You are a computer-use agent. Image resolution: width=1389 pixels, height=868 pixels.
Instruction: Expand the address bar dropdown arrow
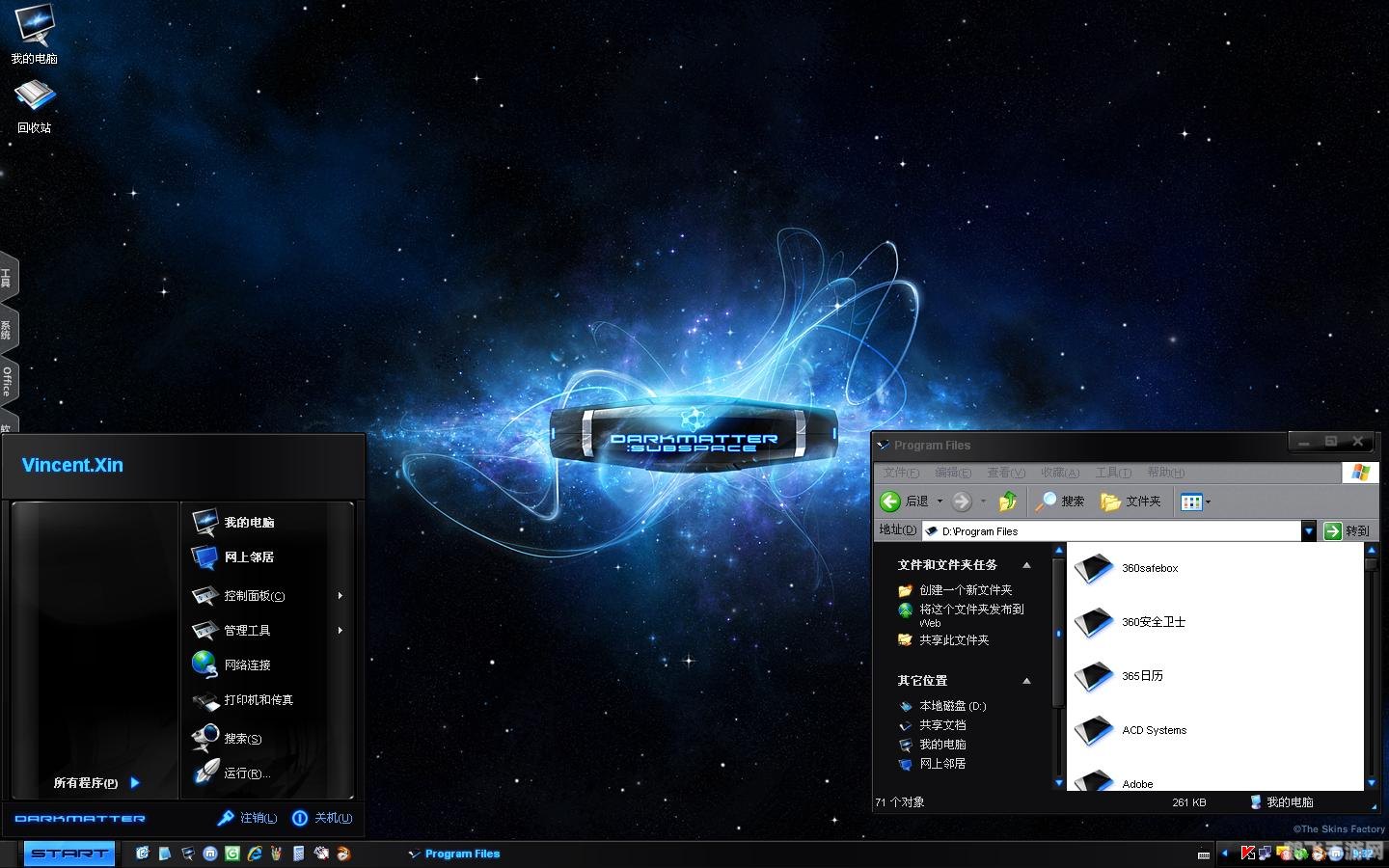coord(1309,530)
